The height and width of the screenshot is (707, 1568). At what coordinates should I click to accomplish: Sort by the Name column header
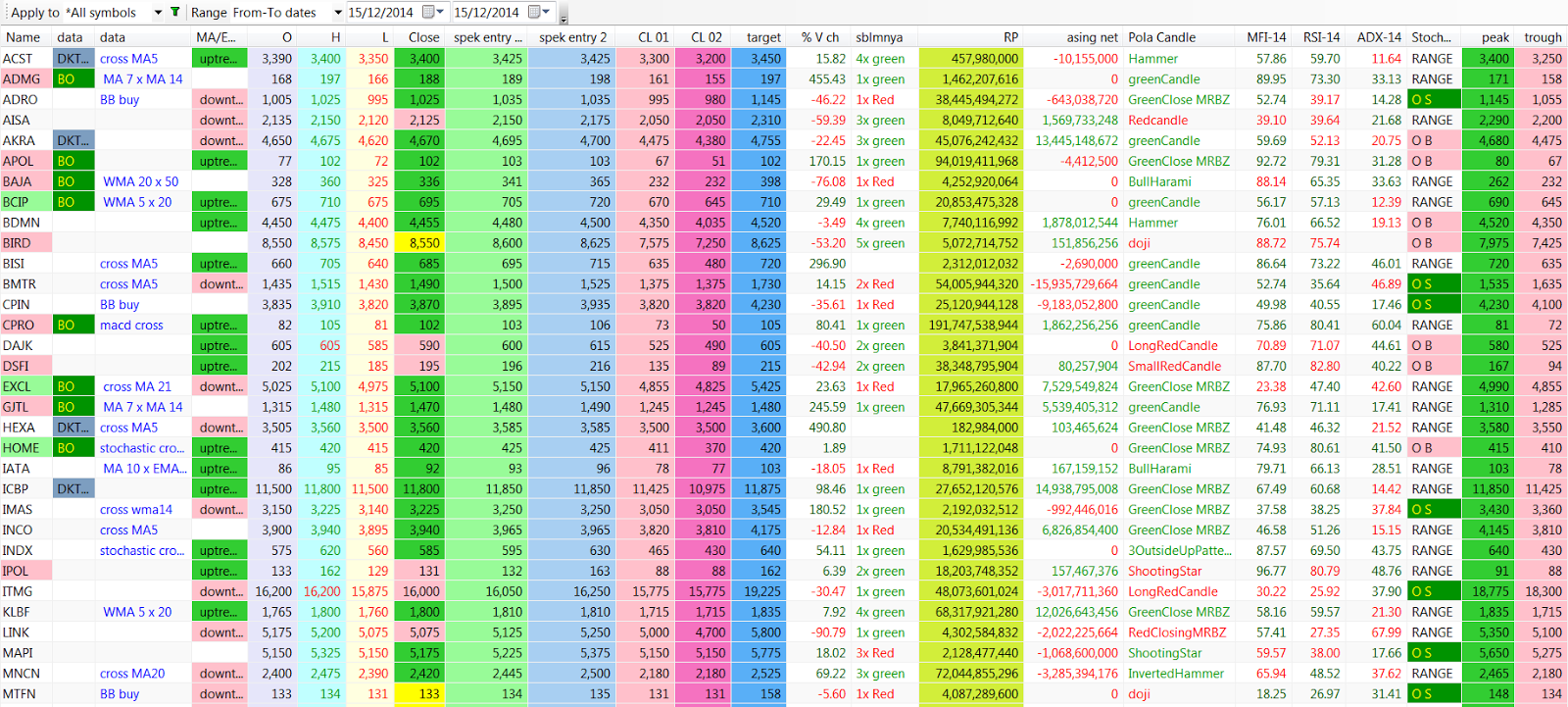point(24,37)
